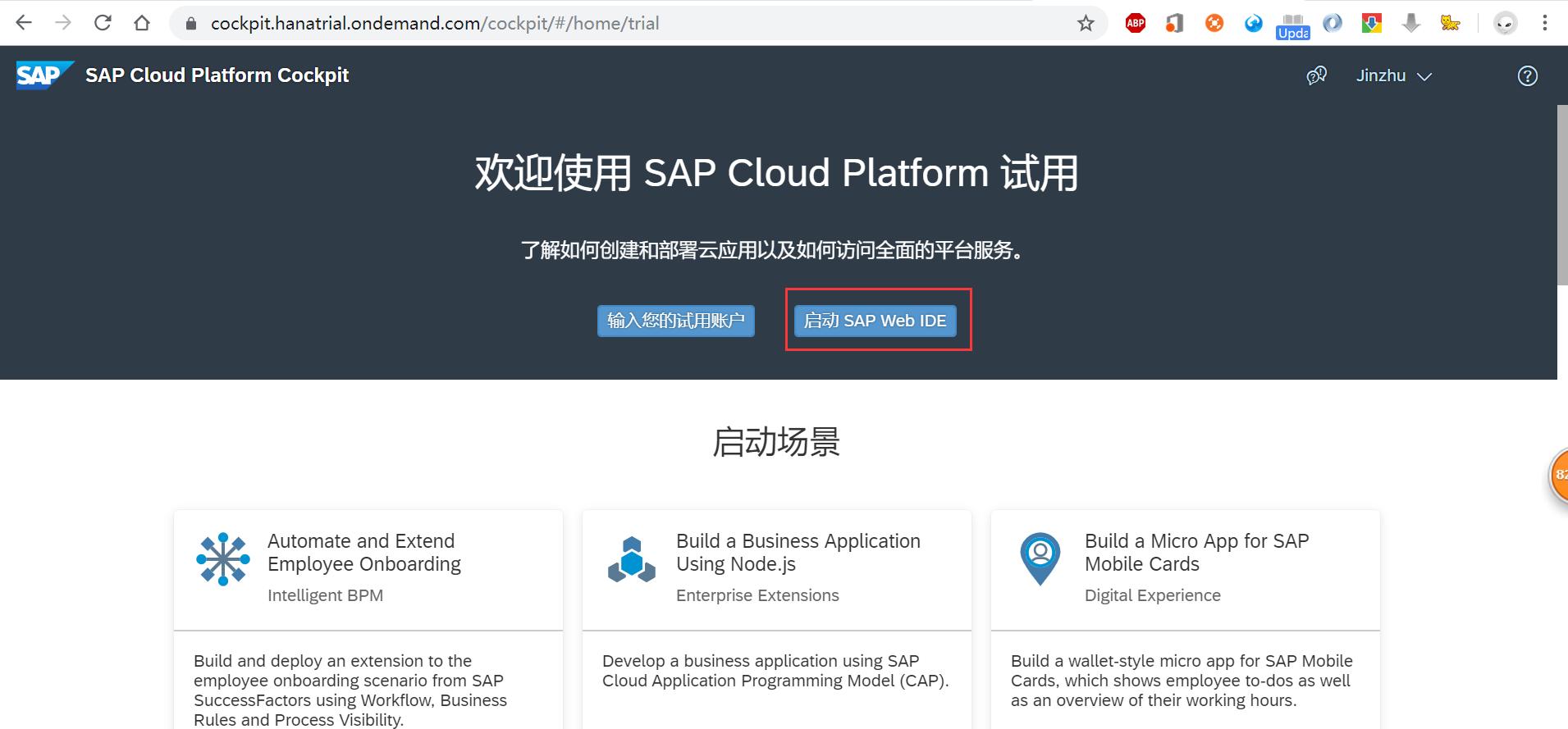This screenshot has width=1568, height=729.
Task: Click the Enterprise Extensions hexagon icon
Action: (632, 559)
